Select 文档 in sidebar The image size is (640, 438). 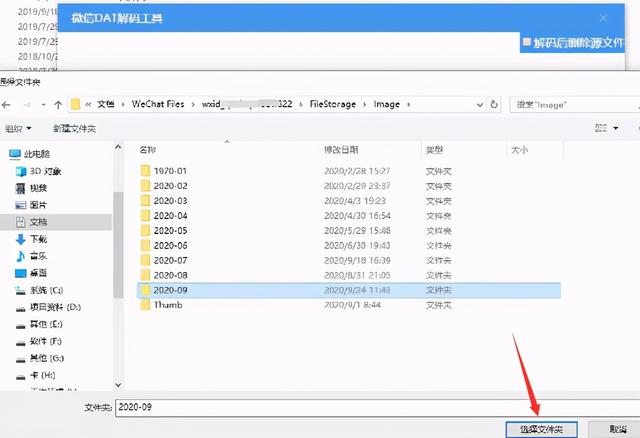click(x=31, y=222)
